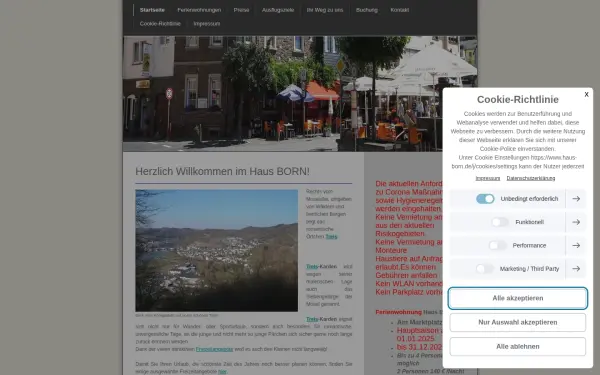
Task: Close the Cookie-Richtlinie dialog
Action: click(x=586, y=95)
